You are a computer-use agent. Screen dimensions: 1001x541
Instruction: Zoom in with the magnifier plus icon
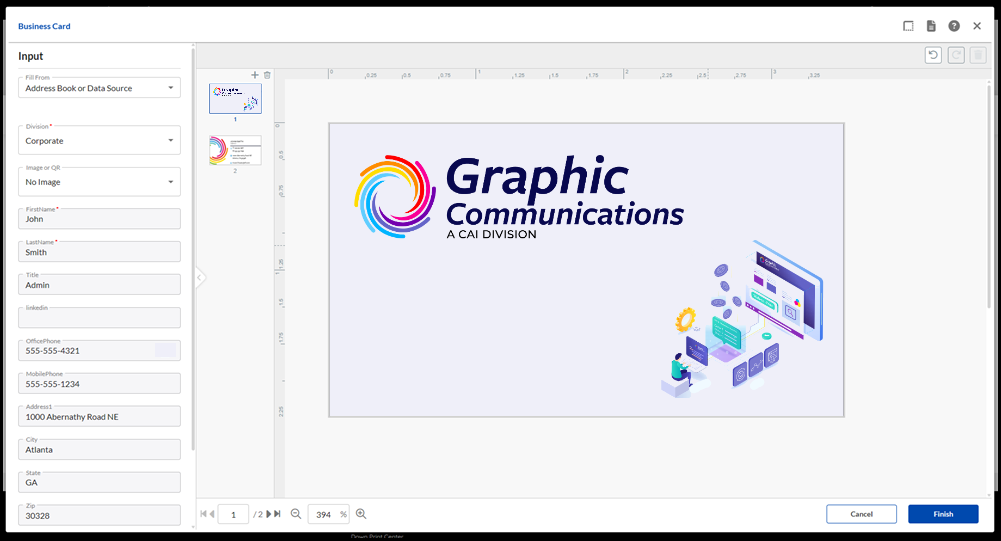(361, 514)
